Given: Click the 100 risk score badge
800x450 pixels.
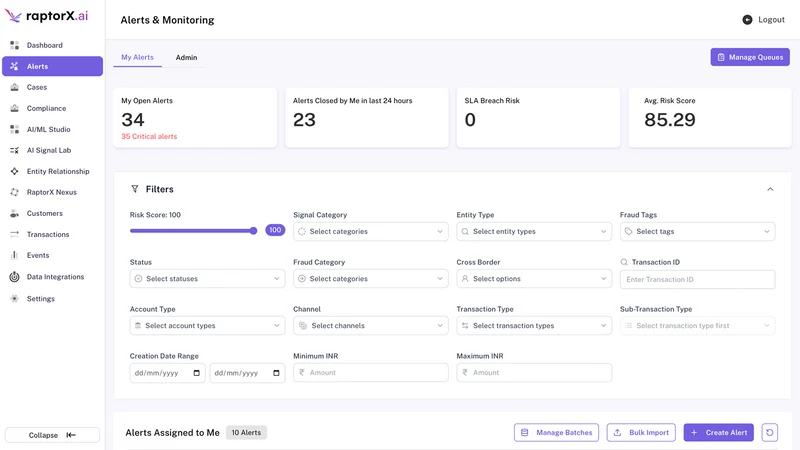Looking at the screenshot, I should (x=275, y=230).
